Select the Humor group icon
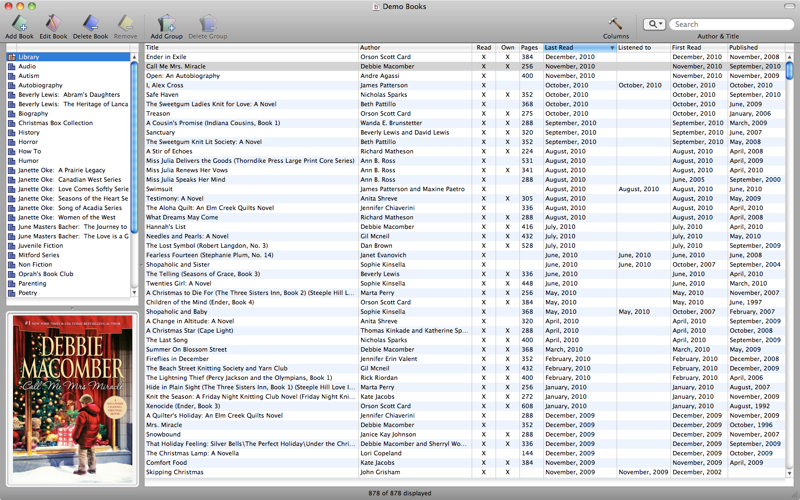Screen dimensions: 800x500 click(12, 161)
